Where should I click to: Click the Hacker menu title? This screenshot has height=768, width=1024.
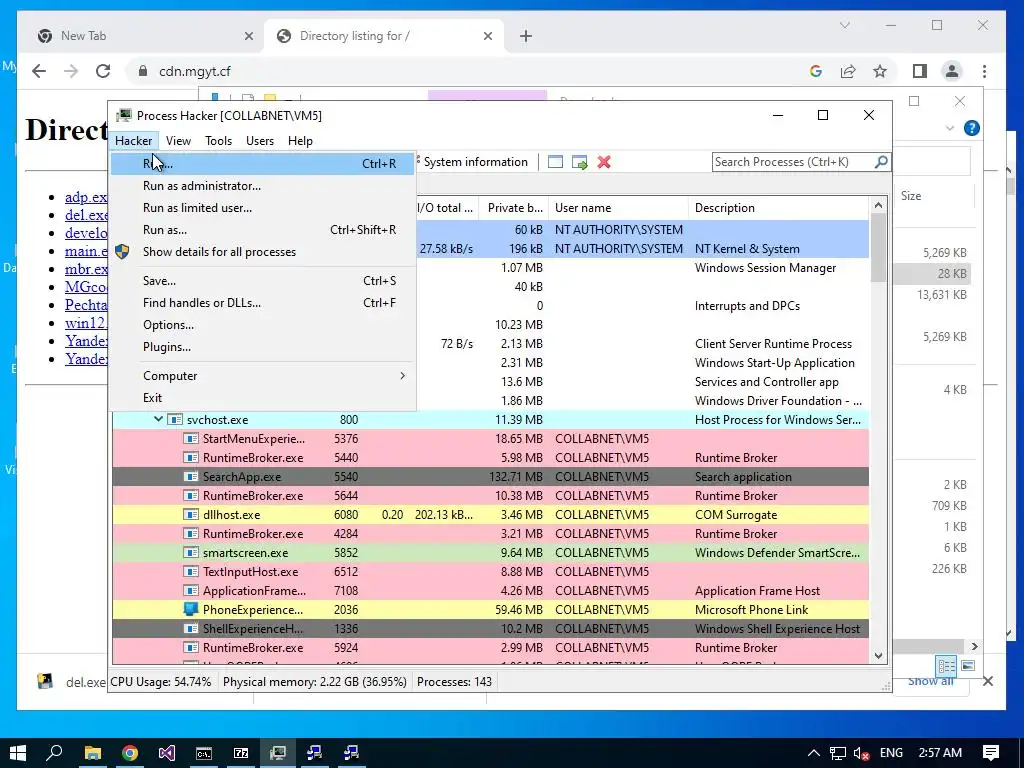point(134,140)
